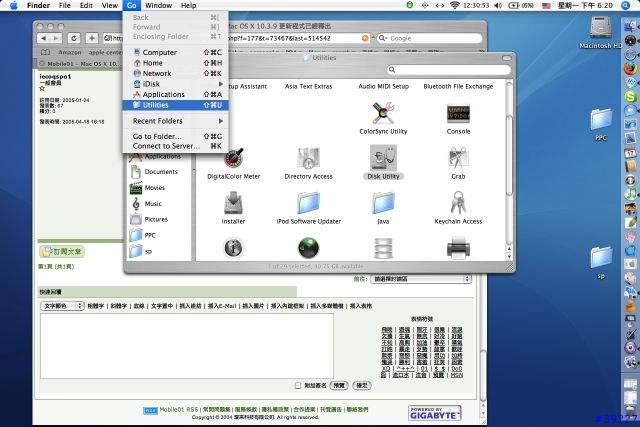Image resolution: width=640 pixels, height=427 pixels.
Task: Open the 文字顏色 dropdown
Action: [x=62, y=306]
